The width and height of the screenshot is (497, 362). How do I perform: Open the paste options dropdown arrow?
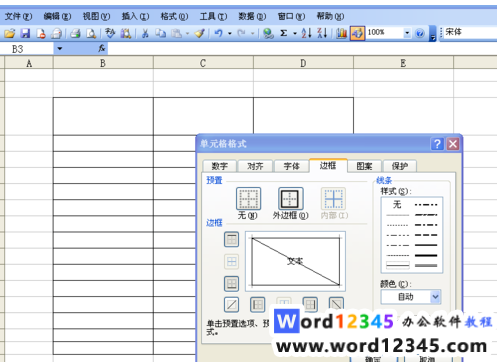[187, 33]
